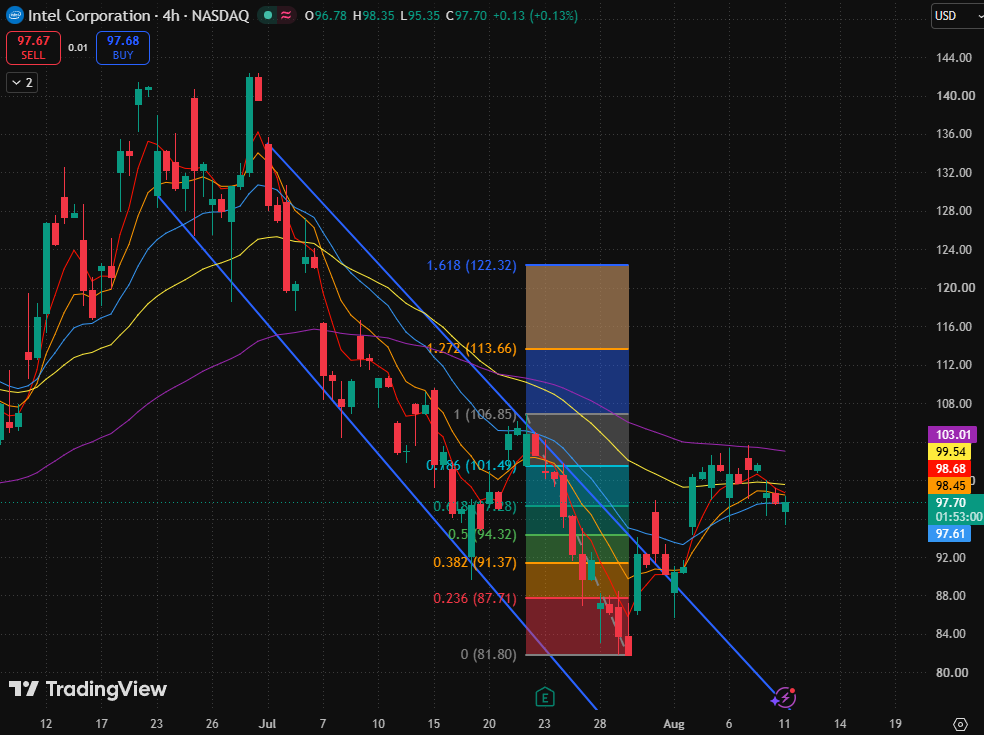This screenshot has height=735, width=984.
Task: Click the 136.00 price axis label
Action: tap(954, 134)
